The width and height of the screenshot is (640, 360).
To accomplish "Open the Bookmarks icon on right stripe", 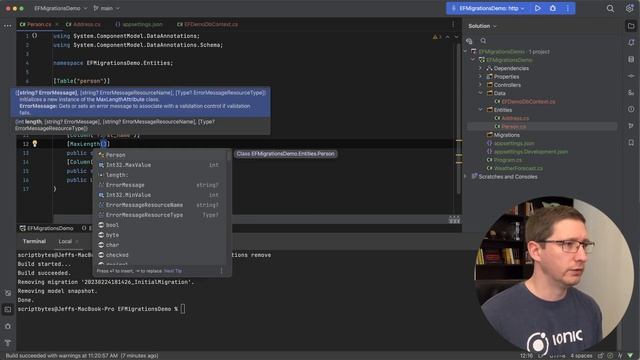I will tap(631, 142).
